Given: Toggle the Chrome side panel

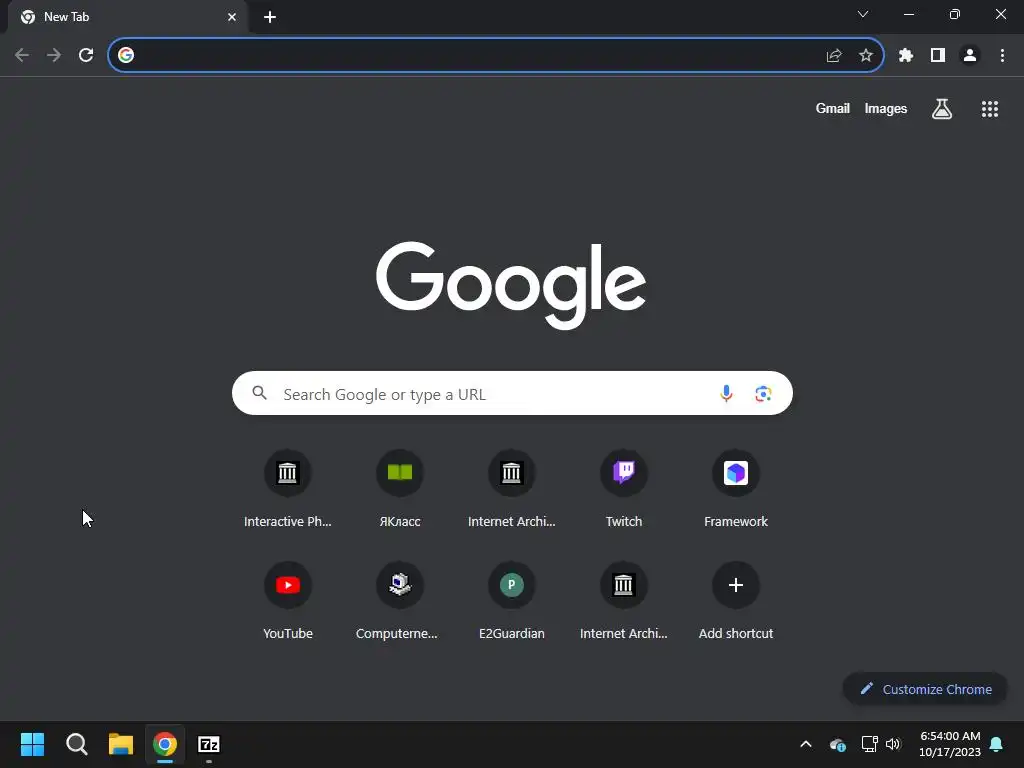Looking at the screenshot, I should pos(938,56).
